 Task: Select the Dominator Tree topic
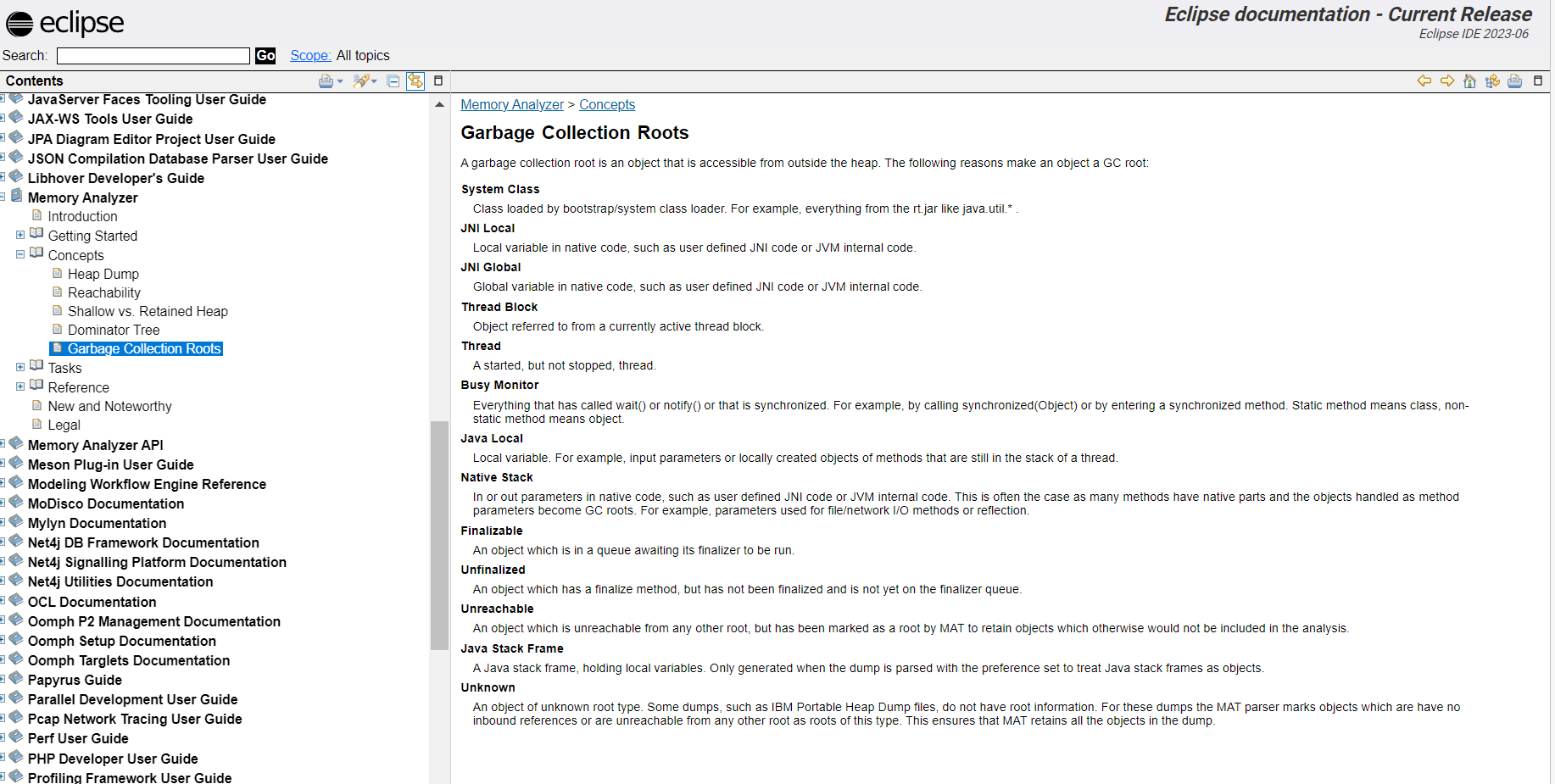click(114, 330)
